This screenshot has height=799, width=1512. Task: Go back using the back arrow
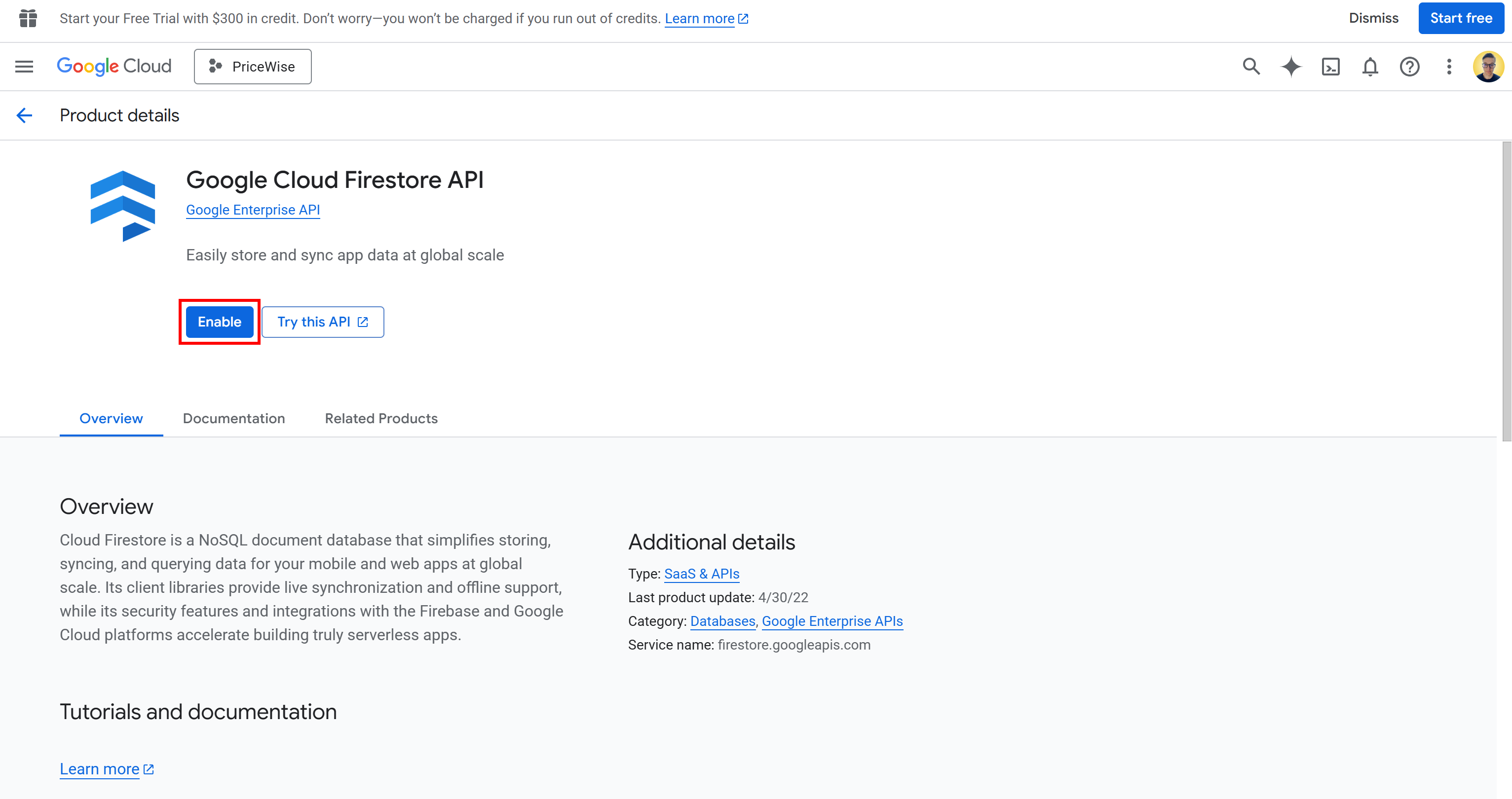point(24,115)
